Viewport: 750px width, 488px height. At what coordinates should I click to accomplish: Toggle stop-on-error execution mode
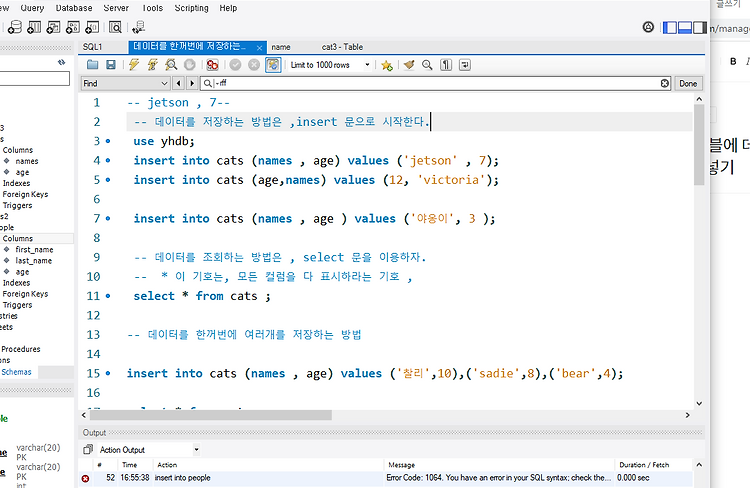(x=212, y=65)
